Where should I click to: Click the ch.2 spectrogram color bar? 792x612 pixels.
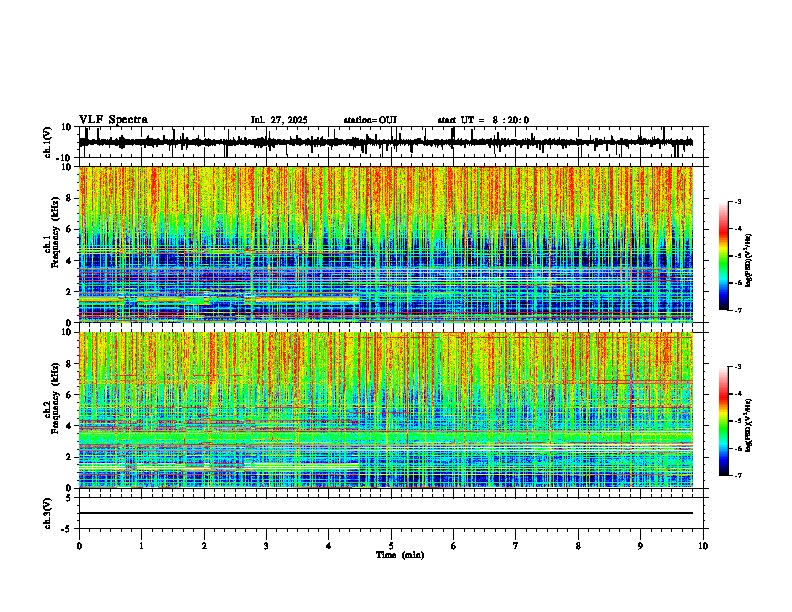723,421
